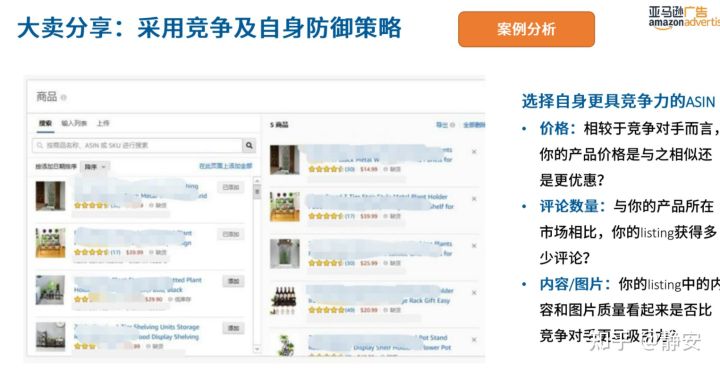Click the search results scrollbar thumb
The width and height of the screenshot is (720, 371).
click(257, 193)
